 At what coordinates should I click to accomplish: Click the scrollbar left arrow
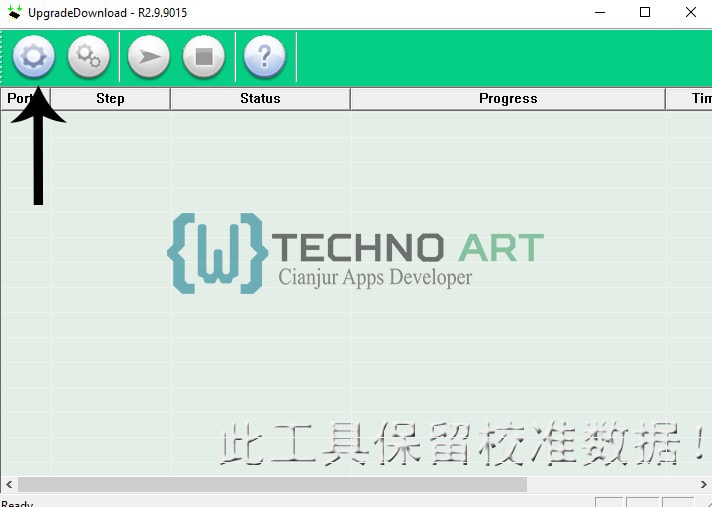(x=9, y=484)
